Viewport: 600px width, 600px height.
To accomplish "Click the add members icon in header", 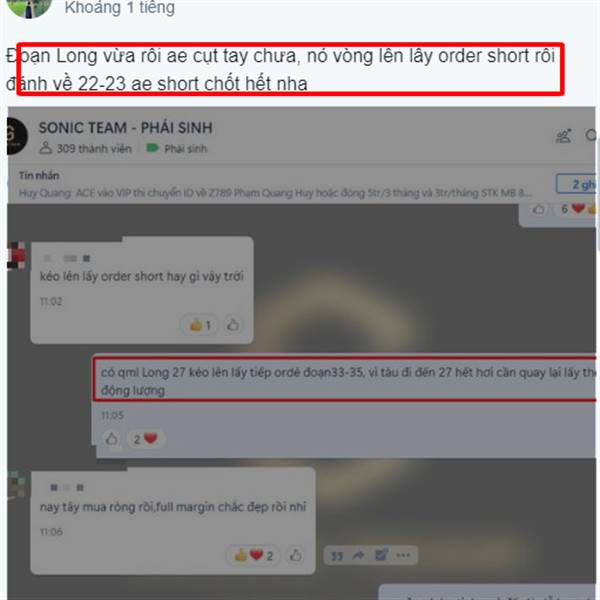I will pos(563,136).
